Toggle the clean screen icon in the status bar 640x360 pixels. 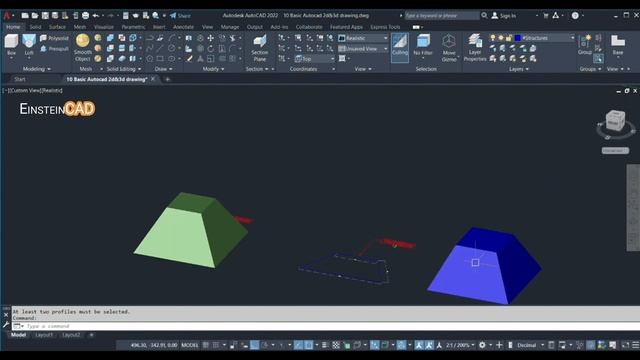pos(625,345)
